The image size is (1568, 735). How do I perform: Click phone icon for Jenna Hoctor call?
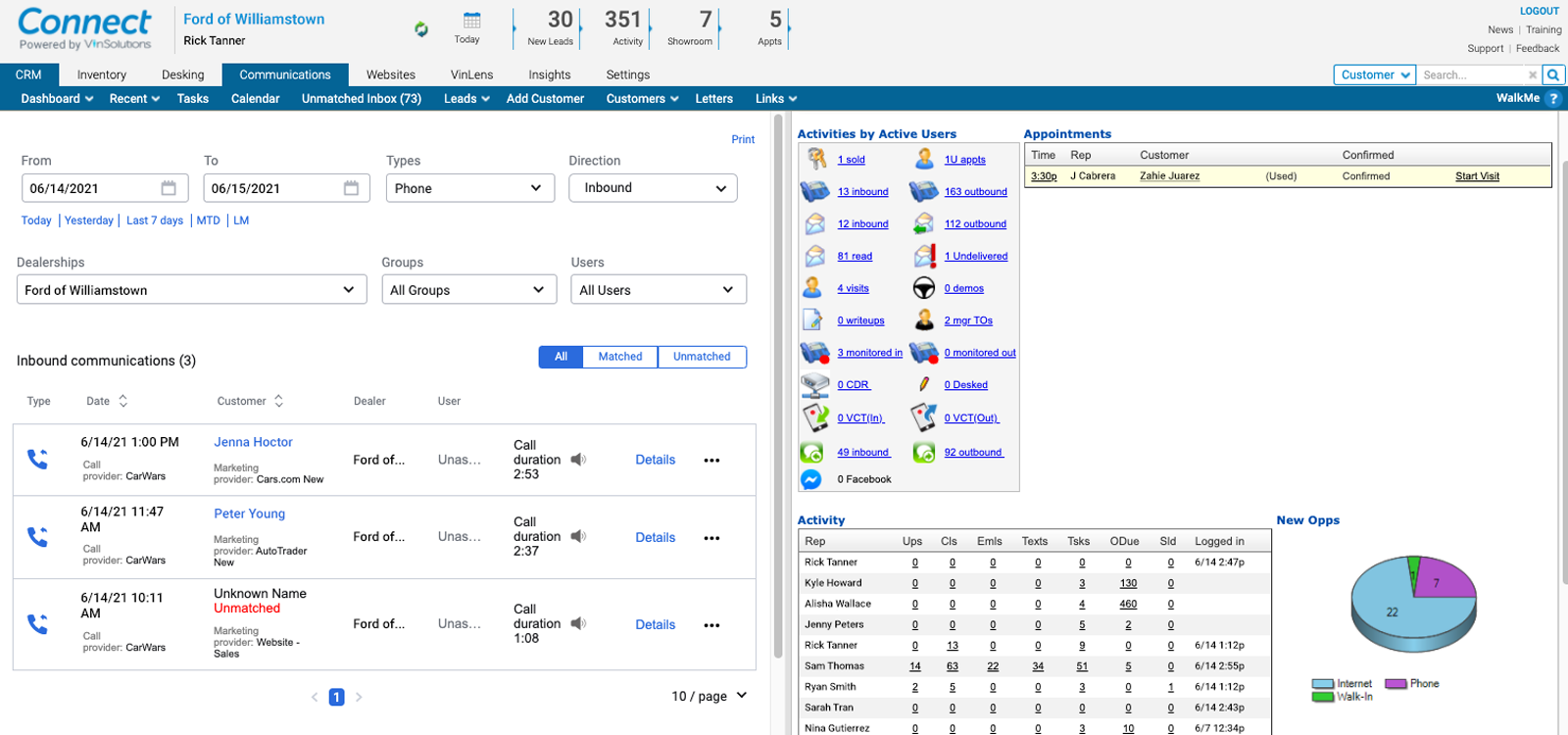(x=37, y=459)
